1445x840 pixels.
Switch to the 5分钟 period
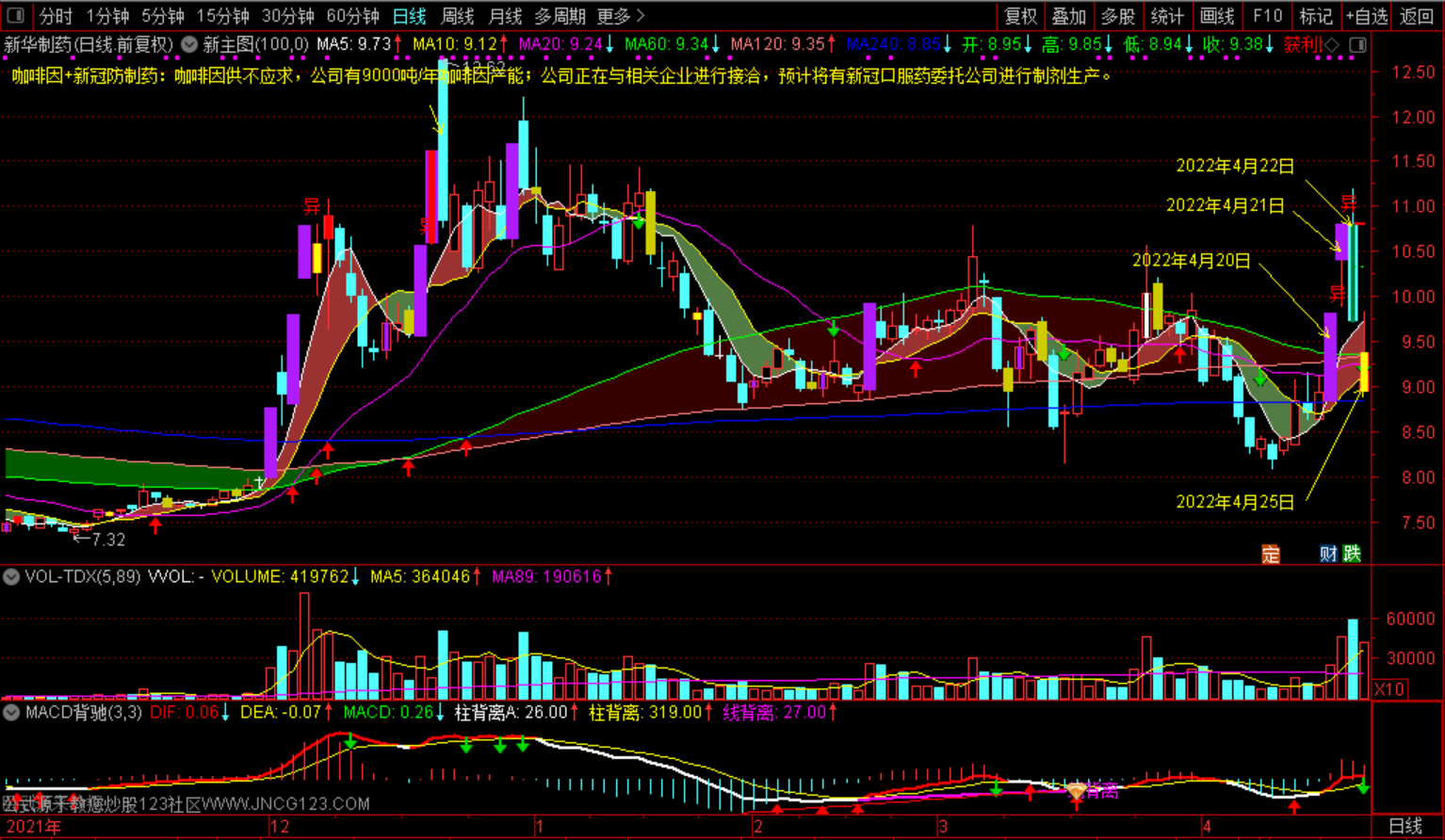click(162, 16)
